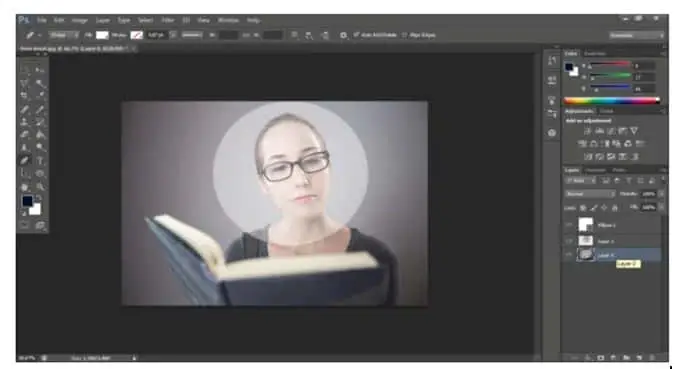Select the Hand tool
Screen dimensions: 677x369
coord(25,187)
